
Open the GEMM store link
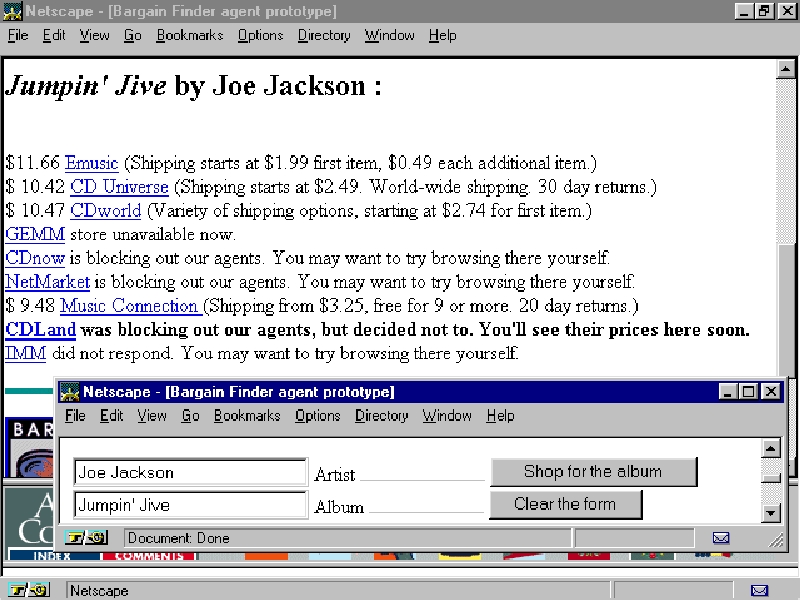[35, 234]
